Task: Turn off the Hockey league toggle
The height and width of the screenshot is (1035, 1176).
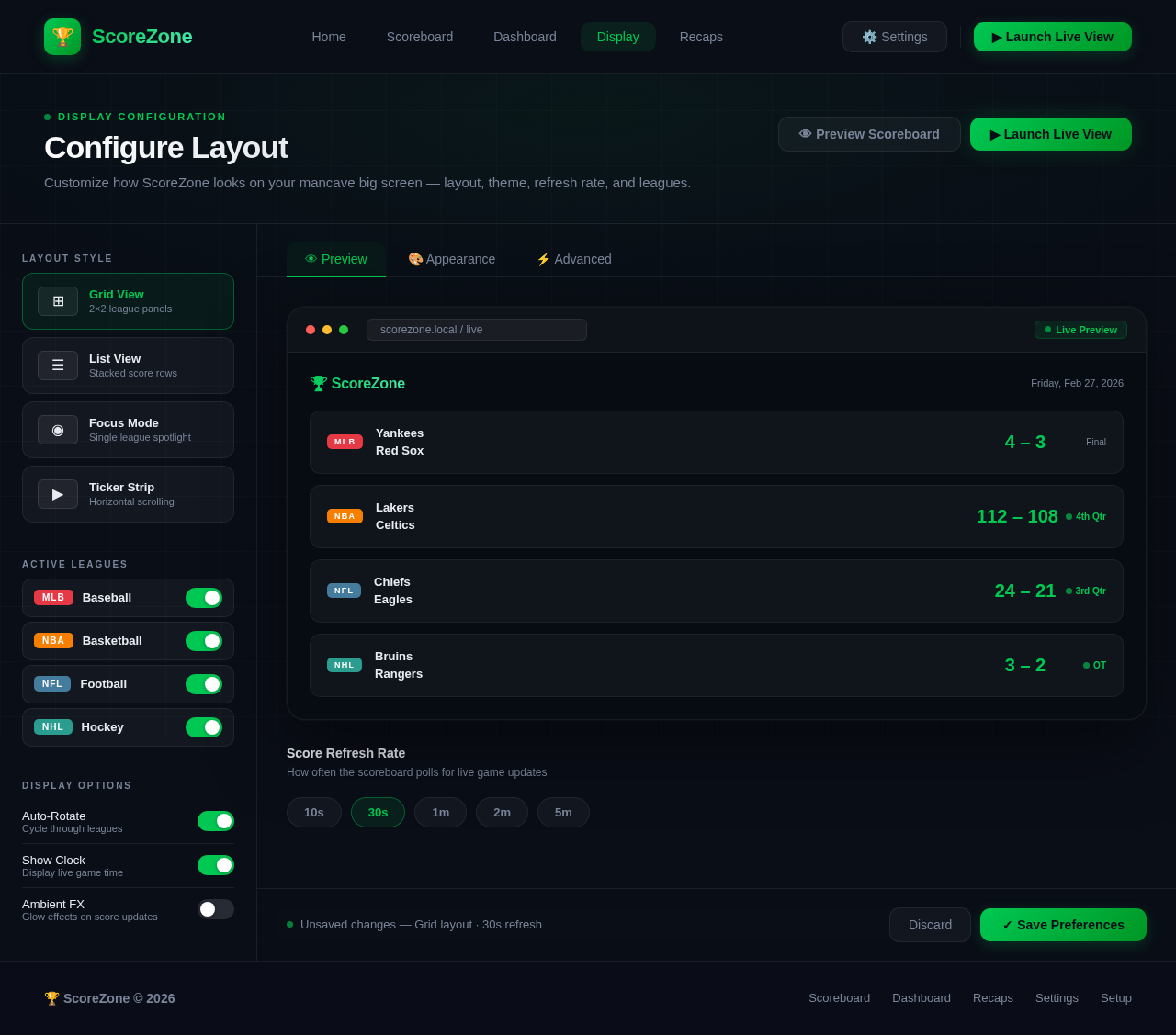Action: 204,727
